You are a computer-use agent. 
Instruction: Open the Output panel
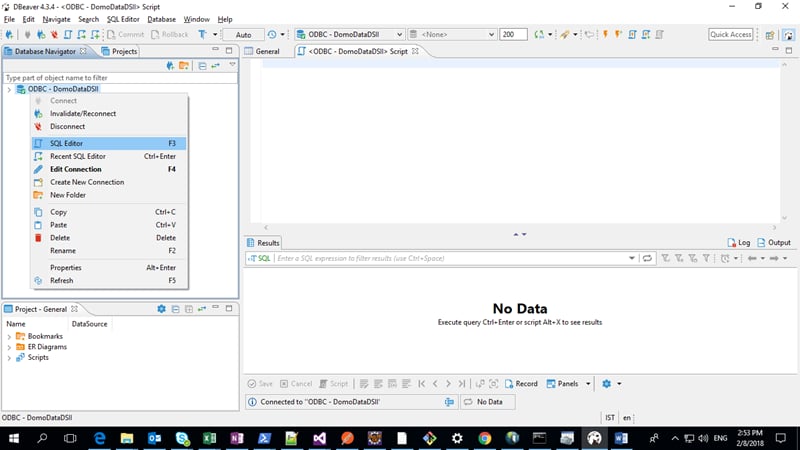(x=774, y=243)
